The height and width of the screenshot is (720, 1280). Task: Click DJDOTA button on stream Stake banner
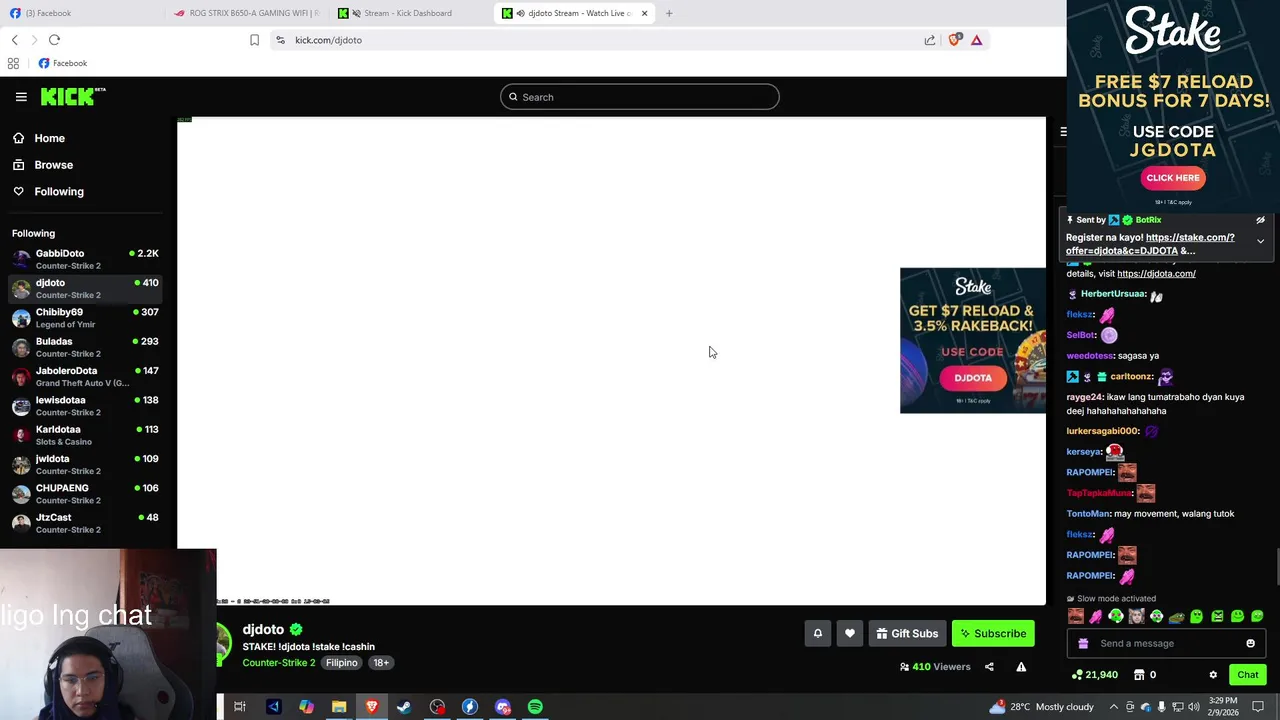click(x=973, y=378)
